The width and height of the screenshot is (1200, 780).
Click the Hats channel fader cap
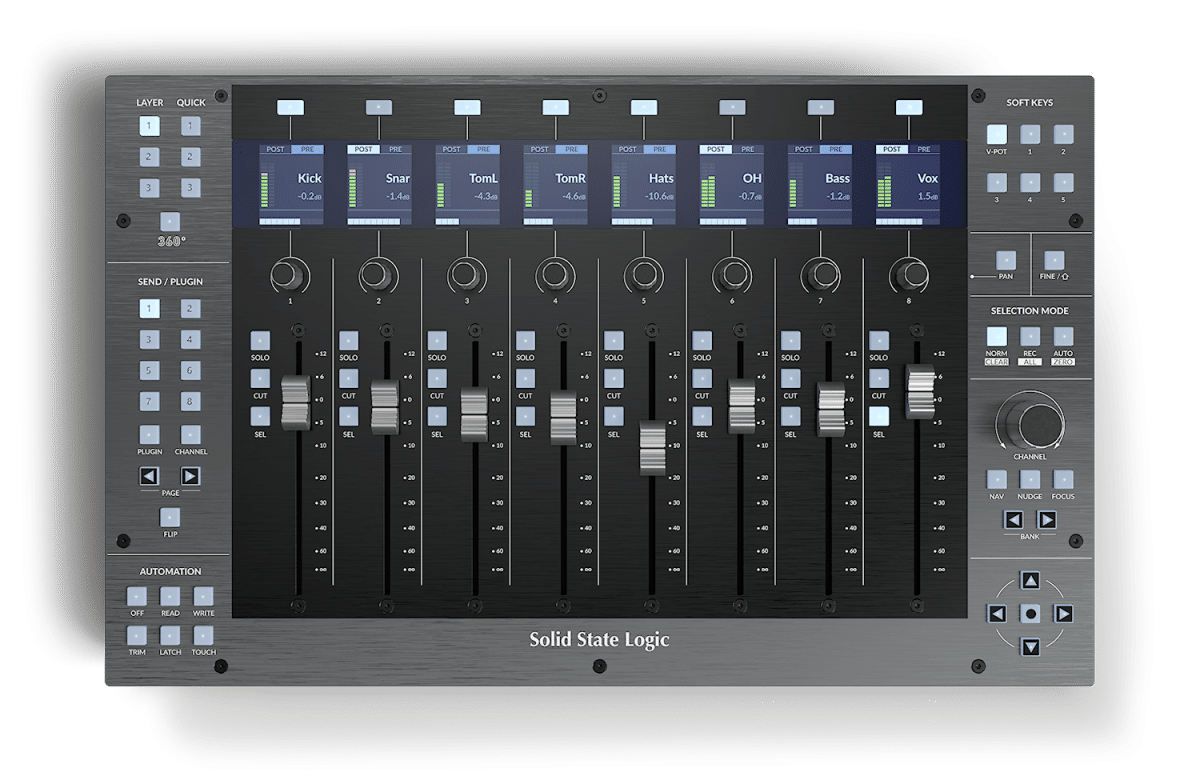(x=652, y=448)
